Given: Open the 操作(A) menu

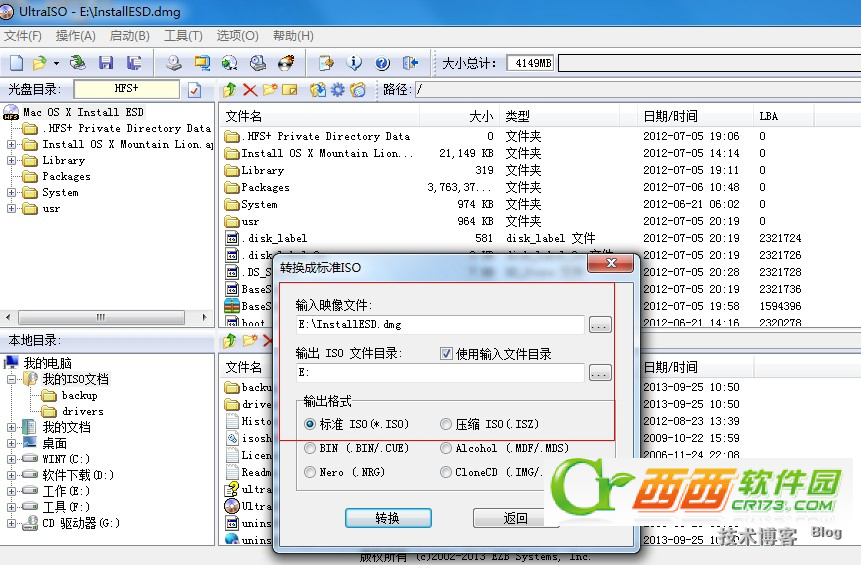Looking at the screenshot, I should click(76, 36).
